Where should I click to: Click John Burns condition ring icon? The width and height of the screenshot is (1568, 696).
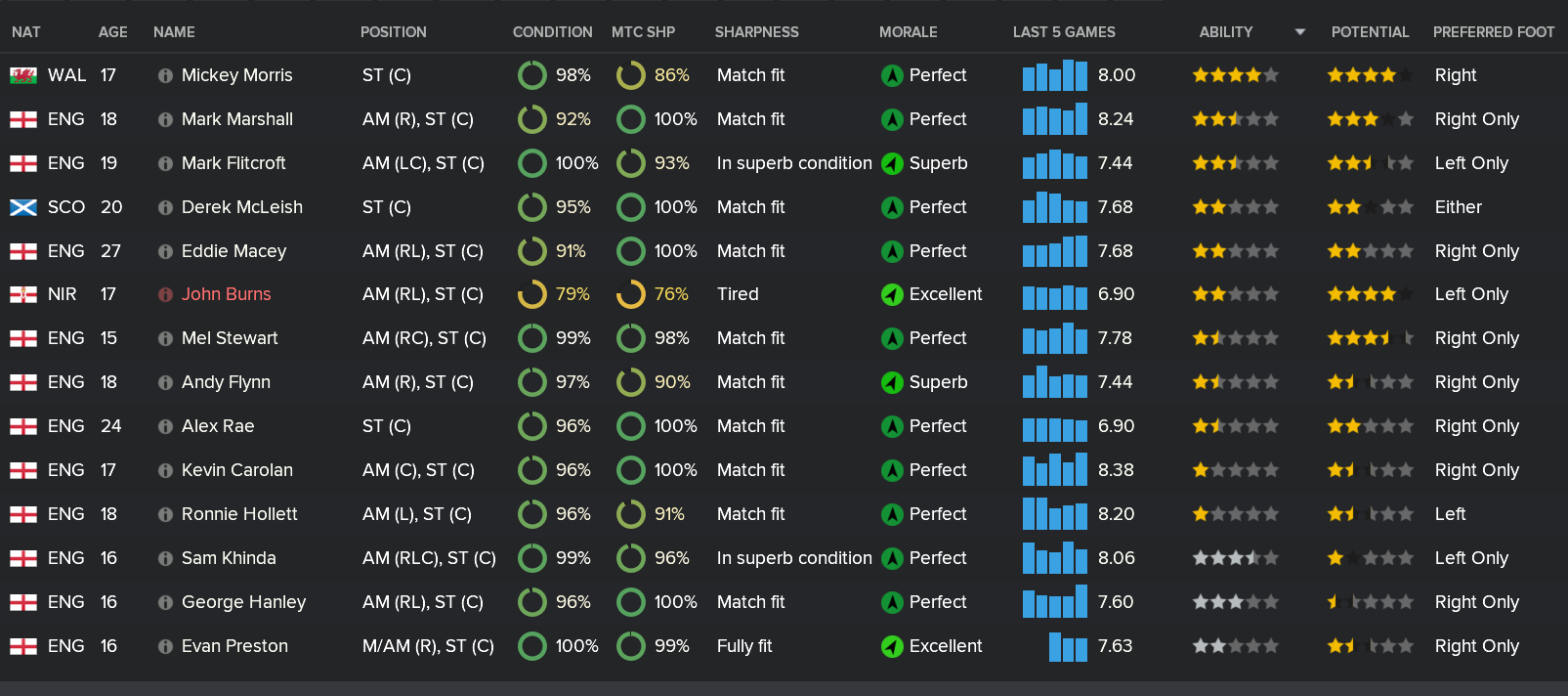click(x=532, y=294)
